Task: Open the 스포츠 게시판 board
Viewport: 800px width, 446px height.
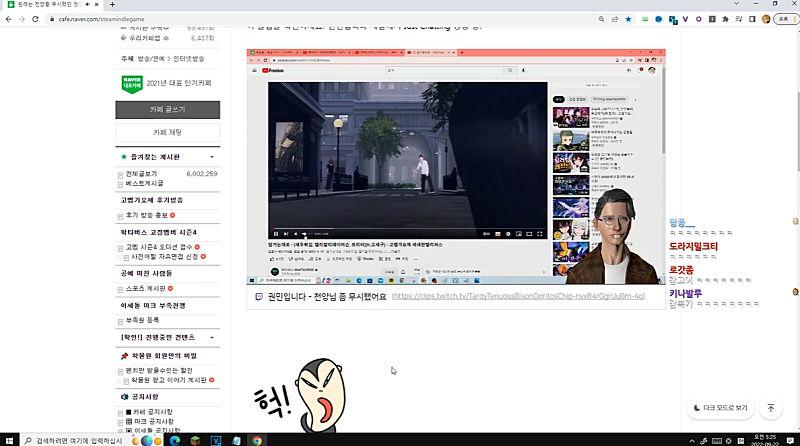Action: [145, 288]
